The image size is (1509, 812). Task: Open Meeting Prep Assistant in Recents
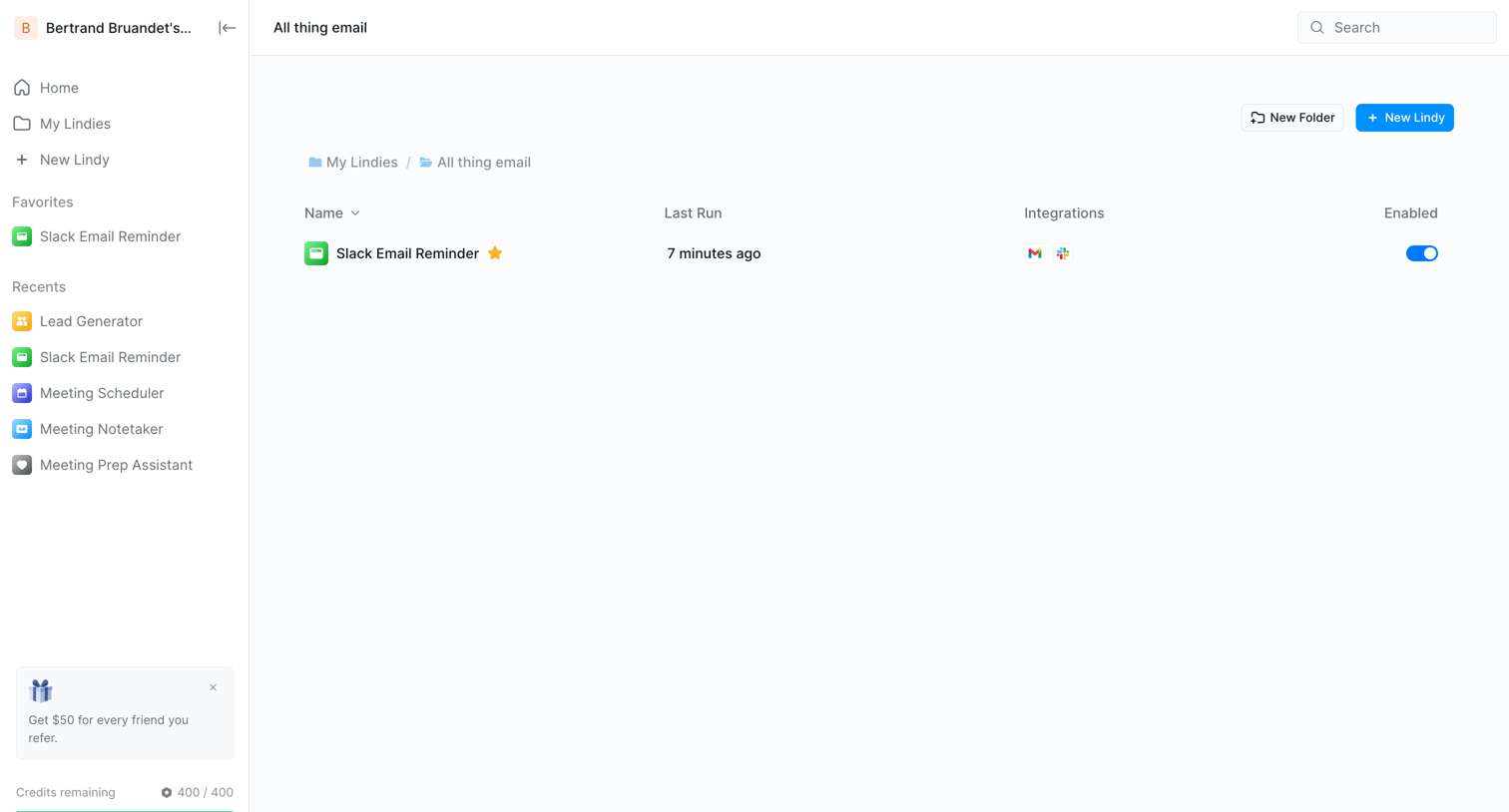coord(124,465)
